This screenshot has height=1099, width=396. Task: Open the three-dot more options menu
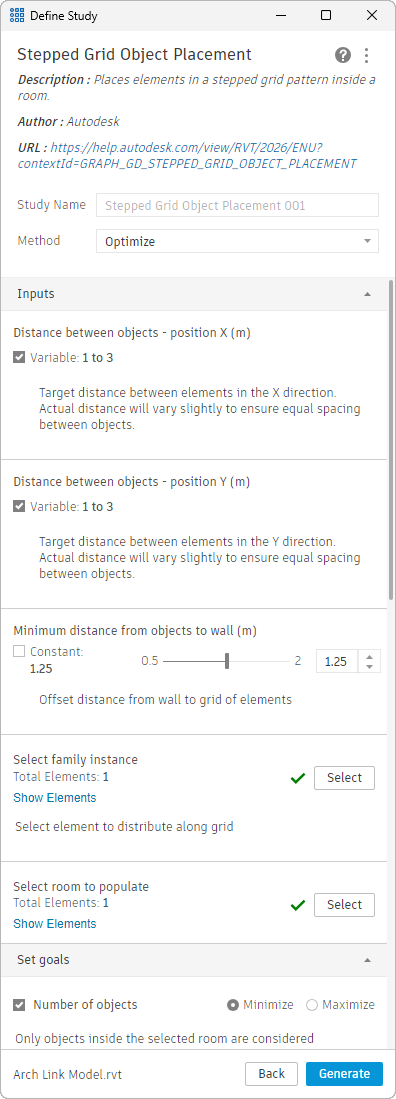point(367,55)
